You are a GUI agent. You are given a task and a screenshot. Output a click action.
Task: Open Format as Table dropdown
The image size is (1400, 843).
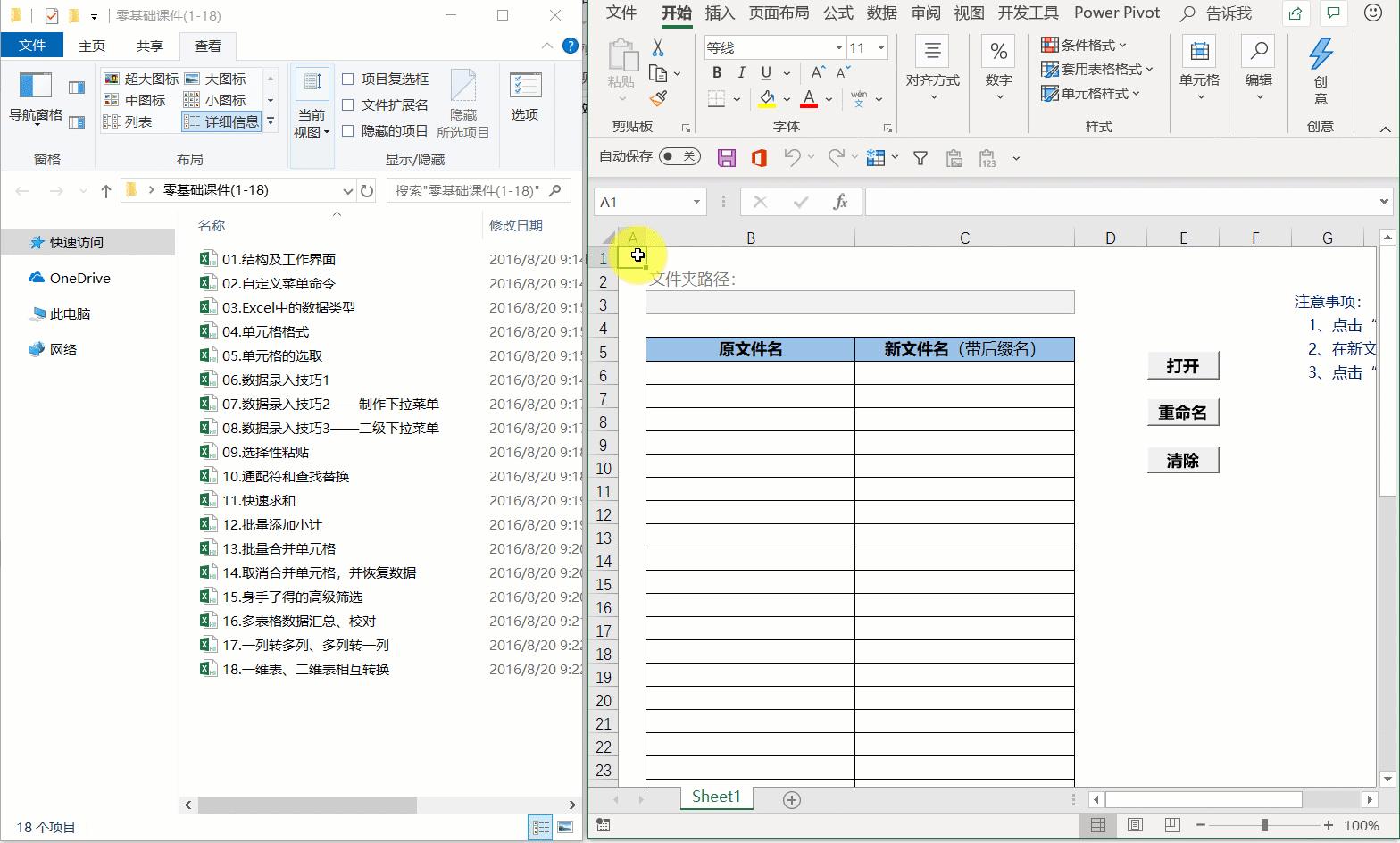point(1097,69)
